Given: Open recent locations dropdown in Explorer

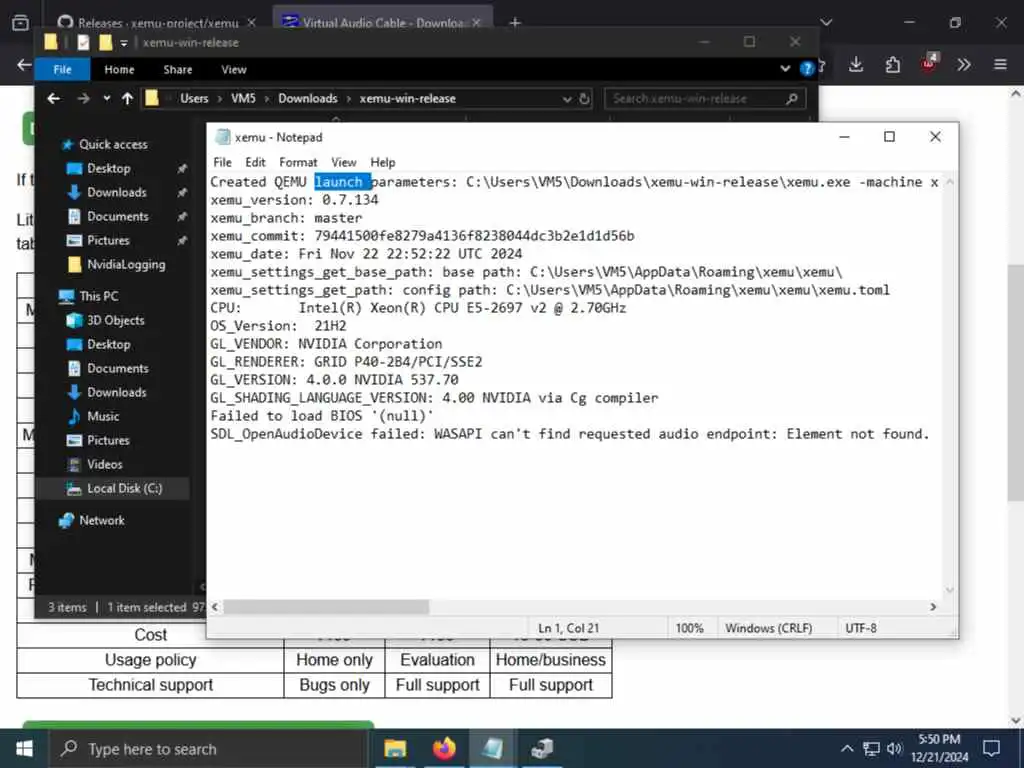Looking at the screenshot, I should tap(106, 99).
